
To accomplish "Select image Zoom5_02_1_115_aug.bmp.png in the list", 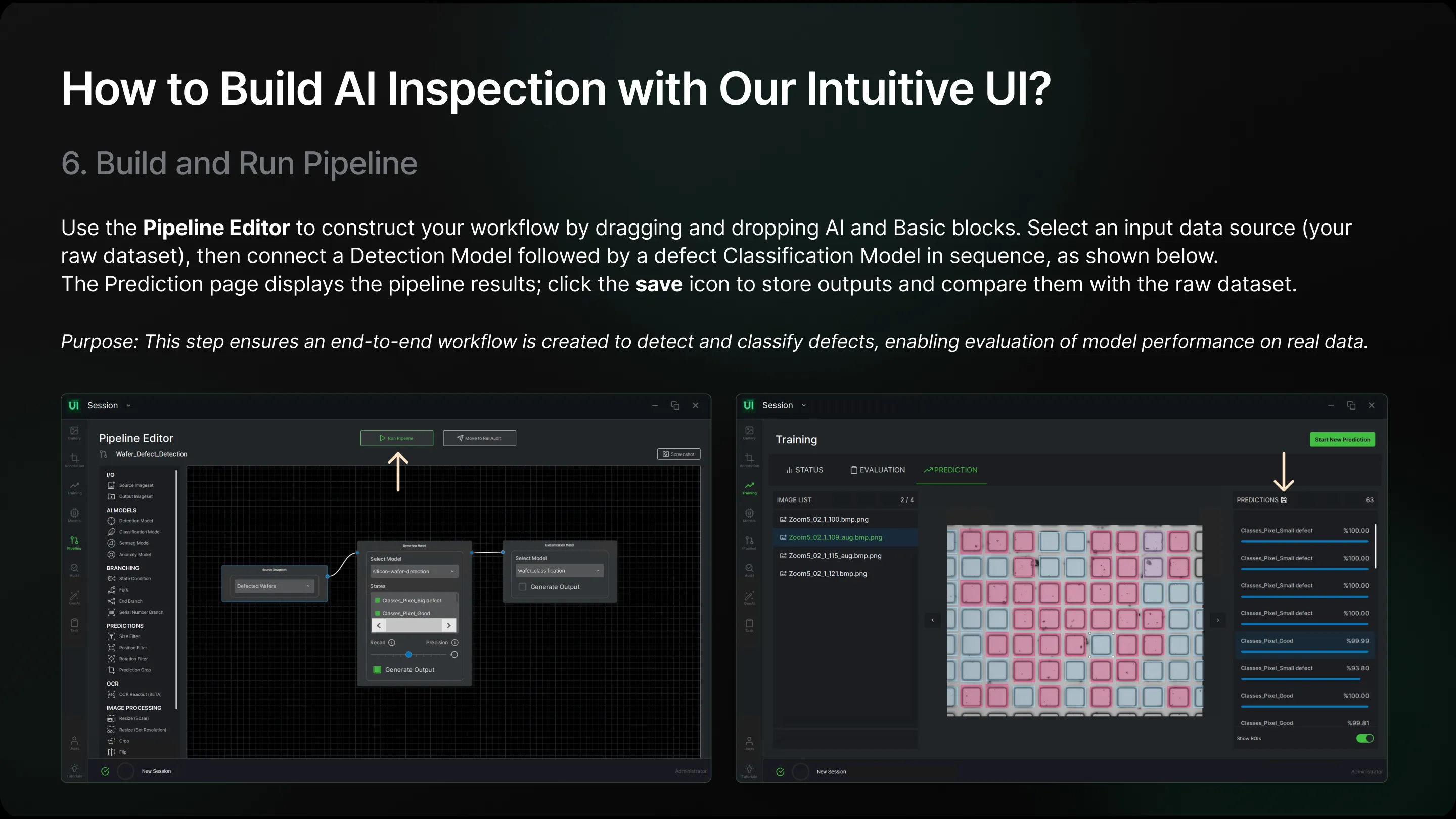I will coord(845,556).
